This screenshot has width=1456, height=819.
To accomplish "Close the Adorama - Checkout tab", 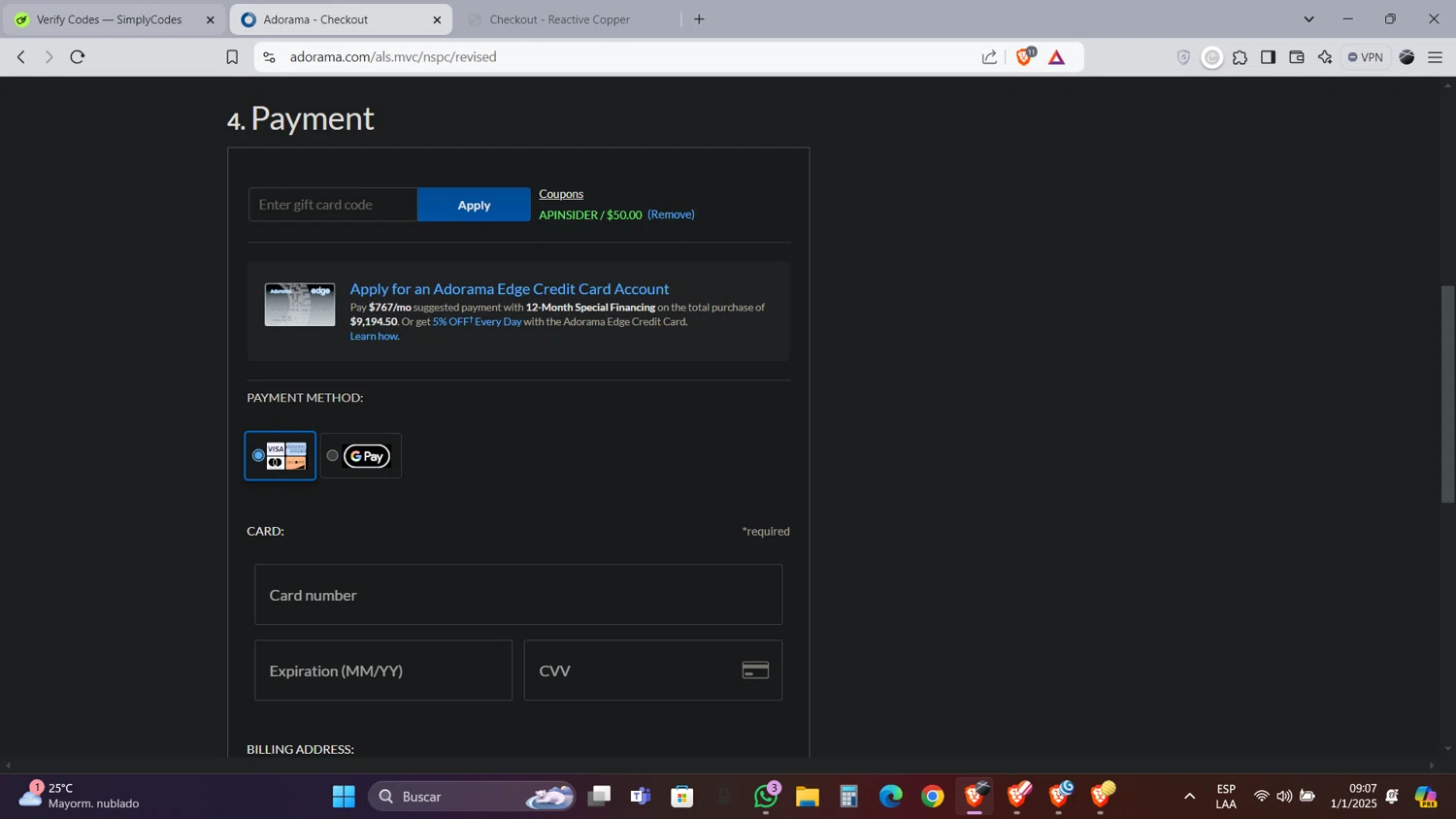I will pyautogui.click(x=437, y=19).
